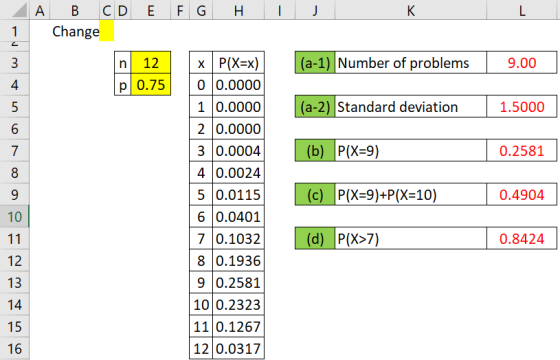This screenshot has height=360, width=560.
Task: Click the green (c) label cell
Action: [315, 195]
